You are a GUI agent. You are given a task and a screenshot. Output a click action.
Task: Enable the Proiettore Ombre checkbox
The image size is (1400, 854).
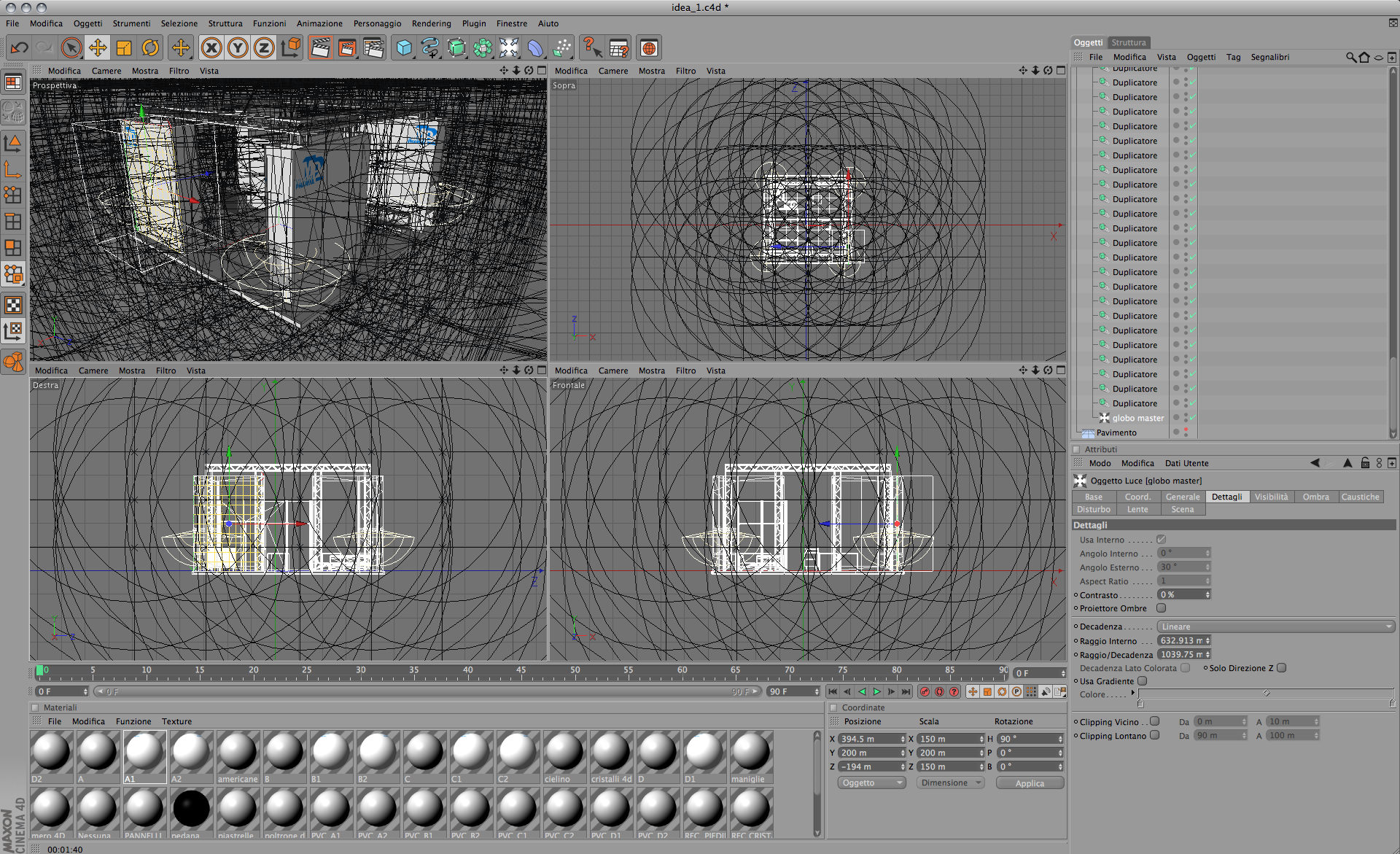click(1161, 608)
